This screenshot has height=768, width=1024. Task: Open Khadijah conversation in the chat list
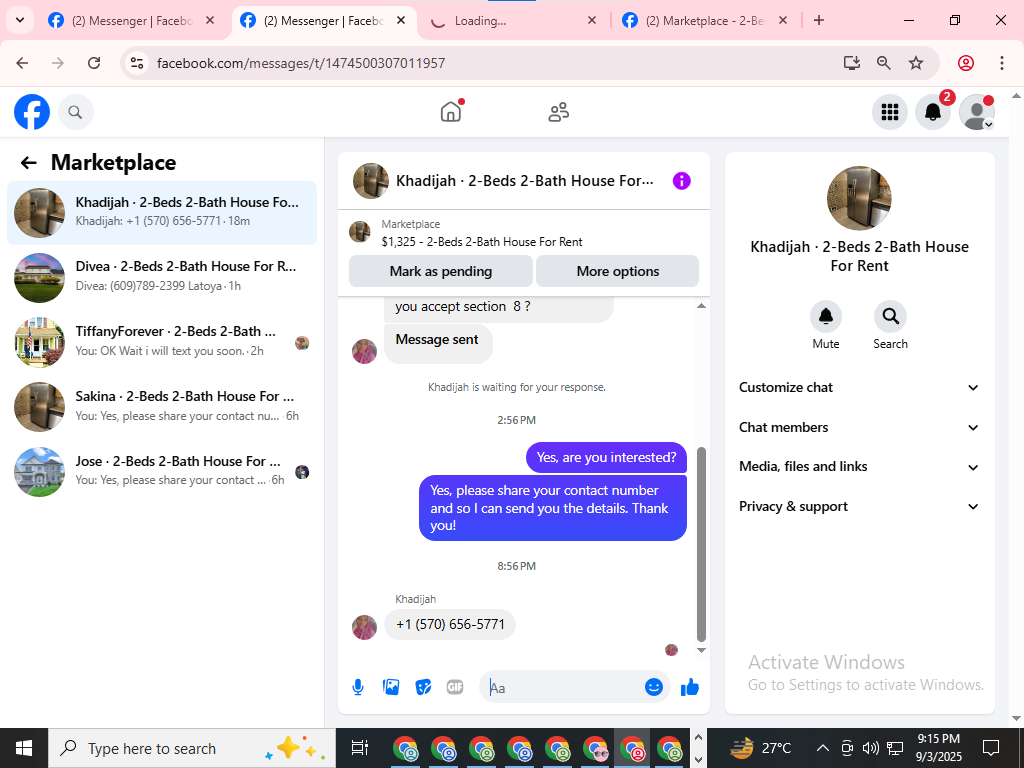coord(162,213)
